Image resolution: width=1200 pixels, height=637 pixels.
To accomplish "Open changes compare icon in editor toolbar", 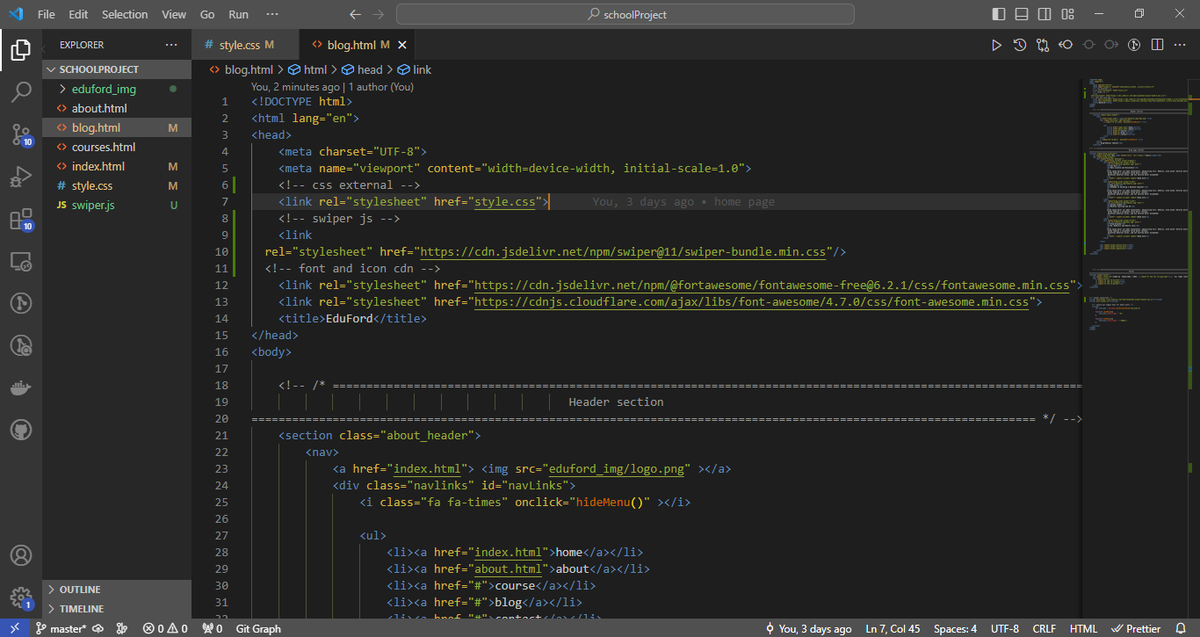I will pyautogui.click(x=1043, y=45).
